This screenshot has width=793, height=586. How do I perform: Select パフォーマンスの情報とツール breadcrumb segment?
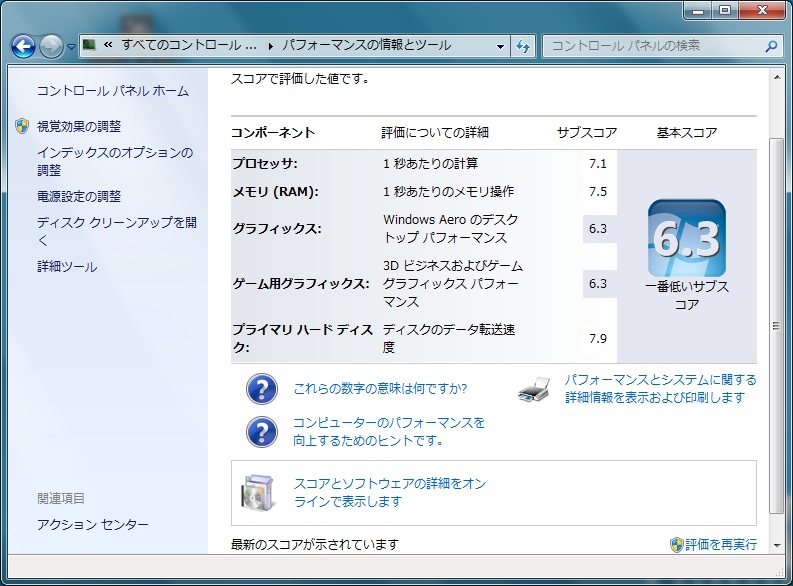click(366, 45)
